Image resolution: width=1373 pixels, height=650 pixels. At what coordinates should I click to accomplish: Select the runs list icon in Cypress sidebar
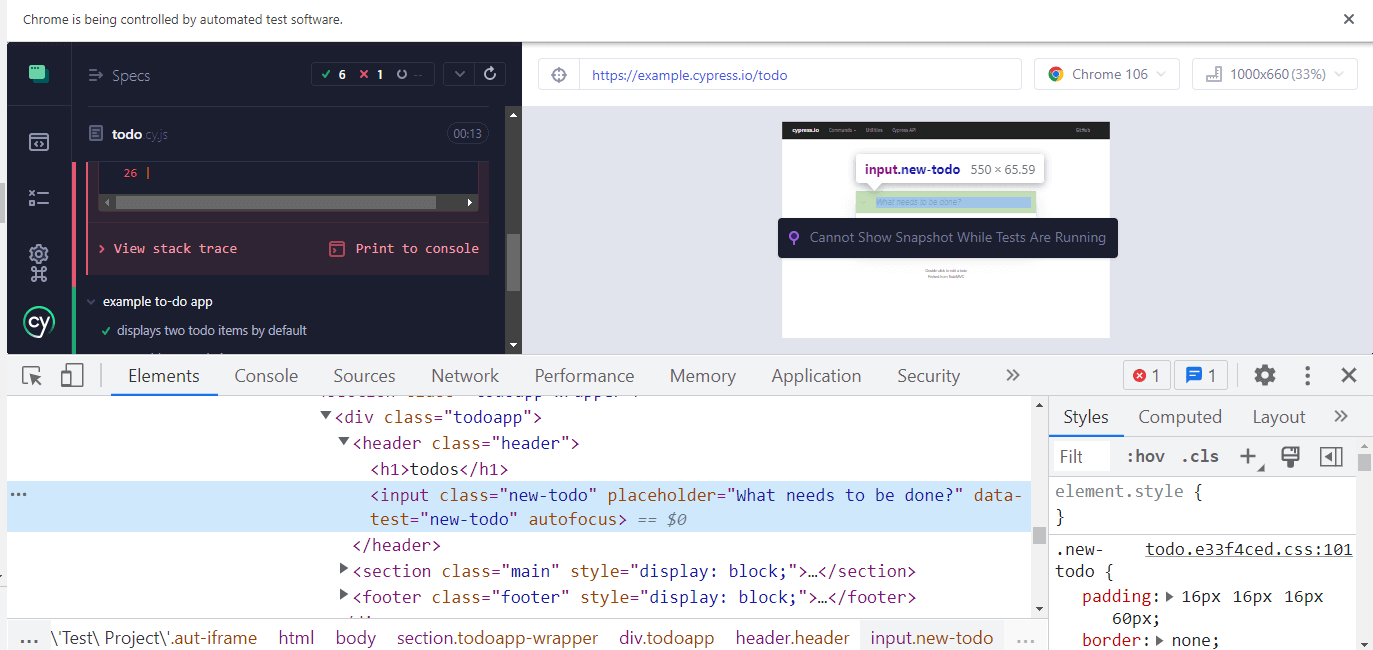pos(38,198)
